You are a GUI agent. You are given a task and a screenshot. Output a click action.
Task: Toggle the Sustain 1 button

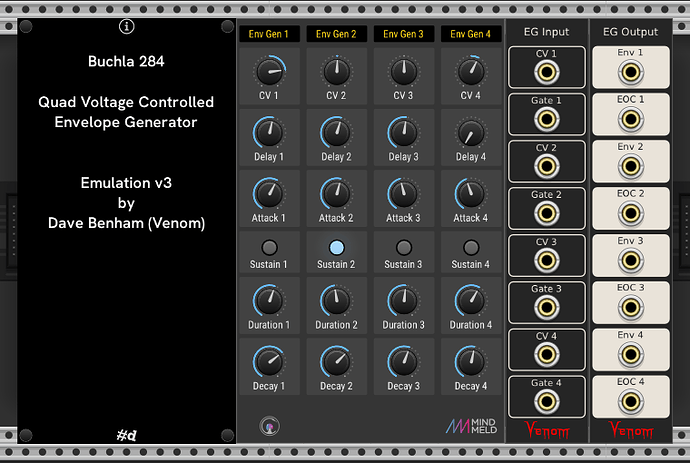tap(269, 248)
